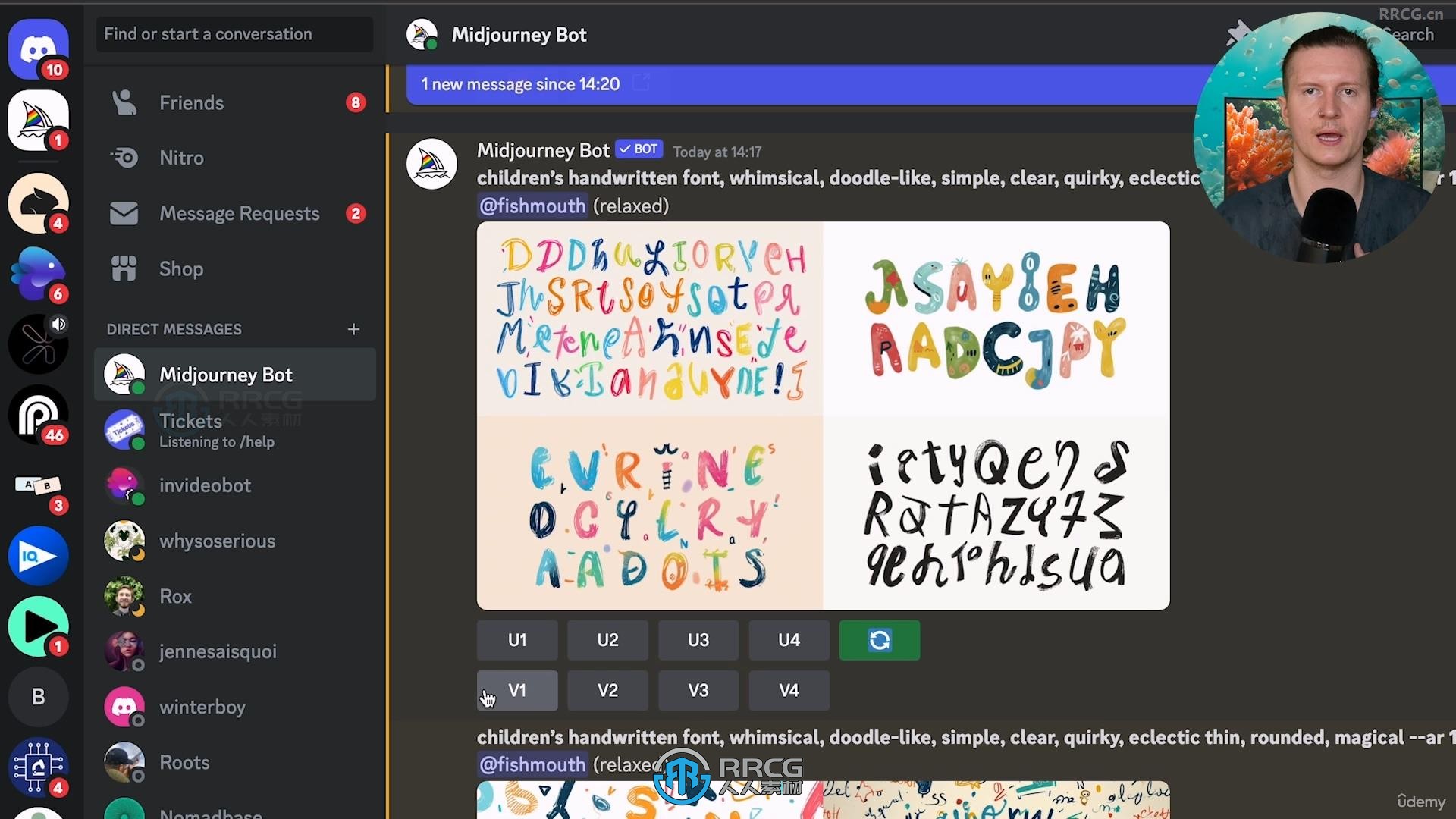Select Midjourney Bot direct message

click(235, 375)
